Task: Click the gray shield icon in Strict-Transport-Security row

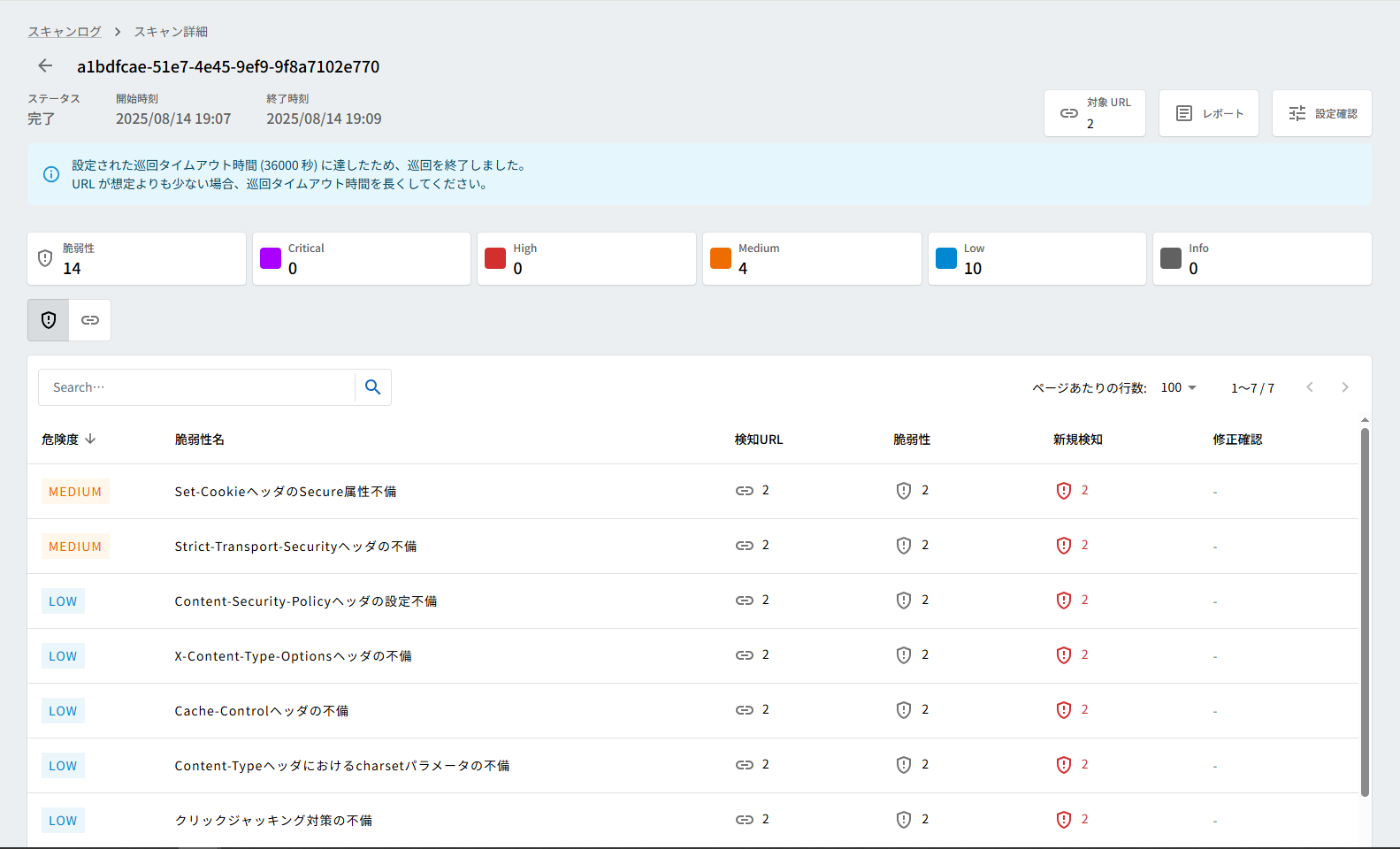Action: click(x=904, y=546)
